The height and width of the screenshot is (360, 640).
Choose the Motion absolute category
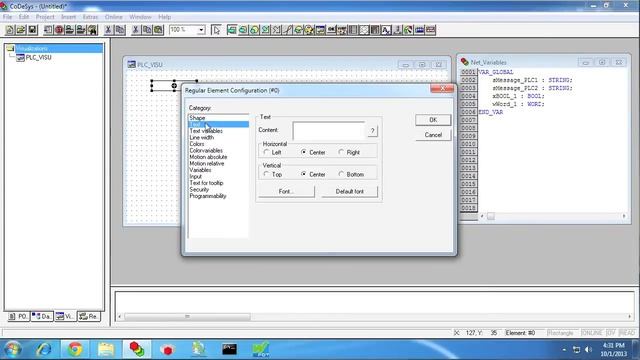point(208,157)
